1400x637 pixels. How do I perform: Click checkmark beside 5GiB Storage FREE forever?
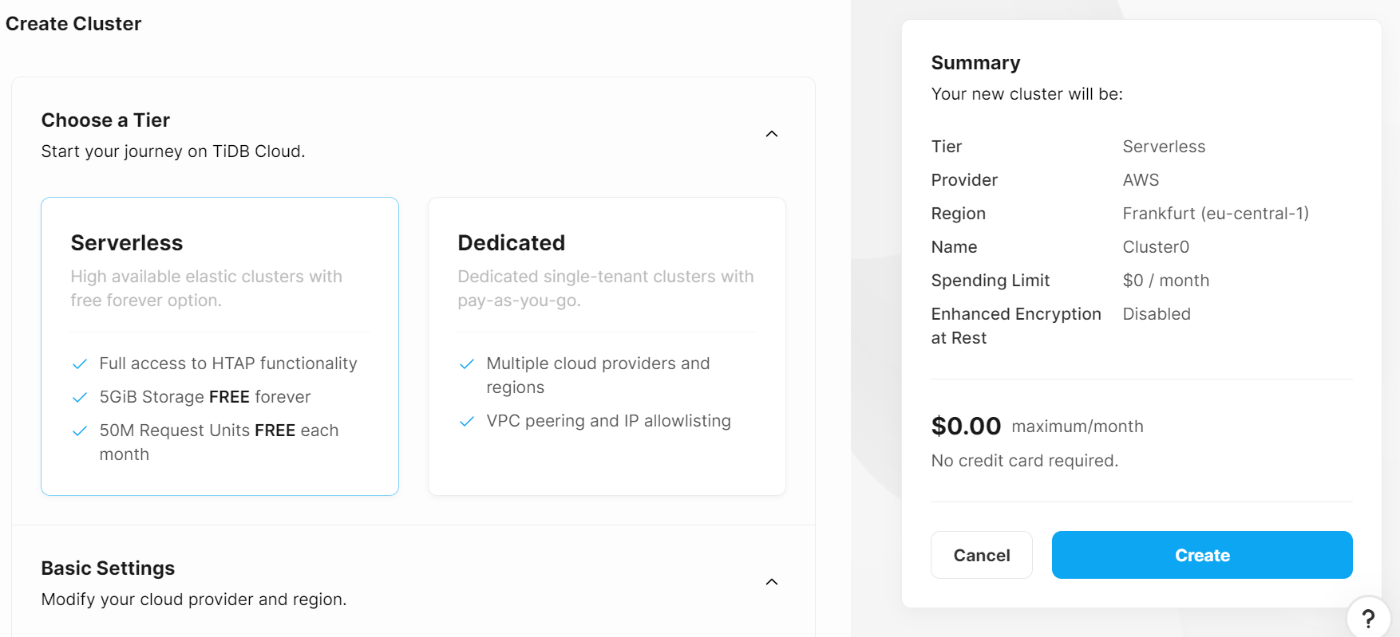(80, 397)
